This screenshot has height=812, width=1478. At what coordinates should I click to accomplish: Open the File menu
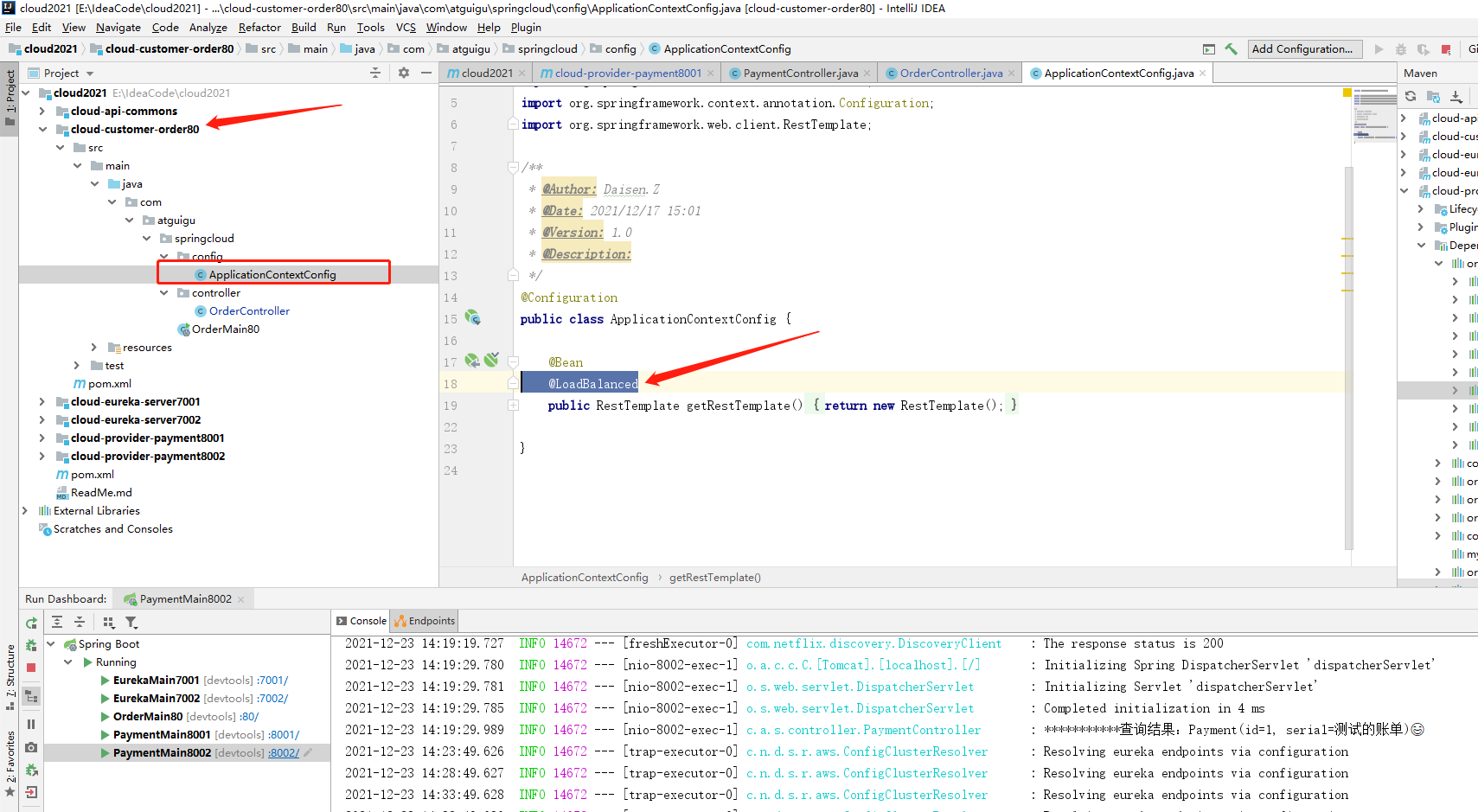tap(13, 28)
